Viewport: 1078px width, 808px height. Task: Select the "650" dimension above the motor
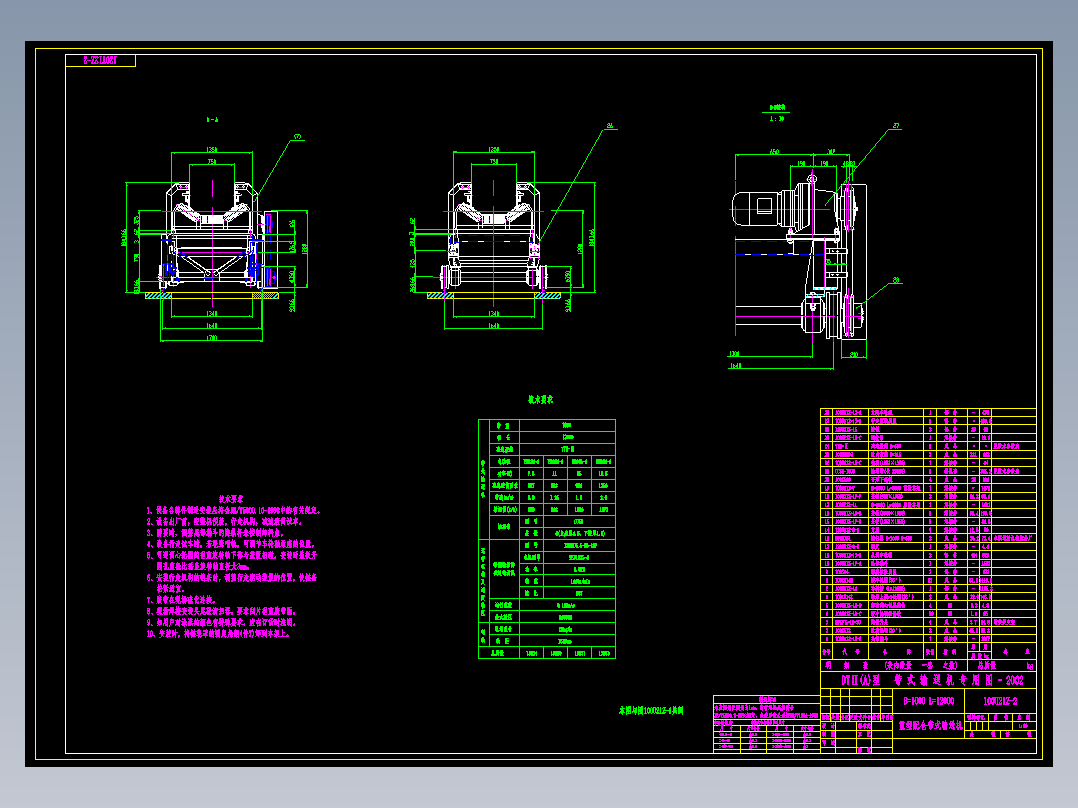774,152
